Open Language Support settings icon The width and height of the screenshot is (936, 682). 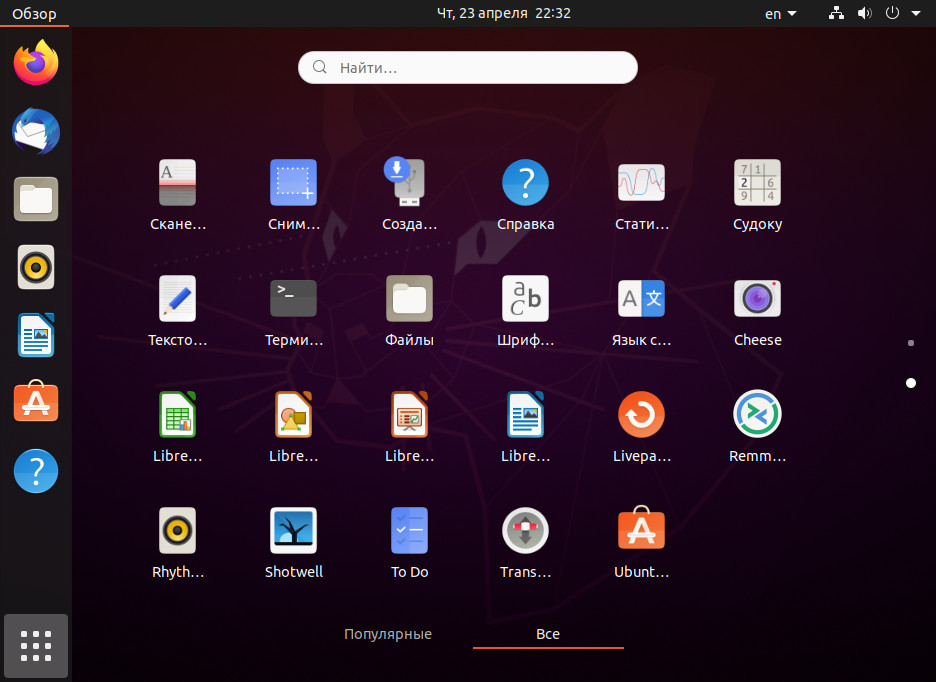click(x=641, y=299)
